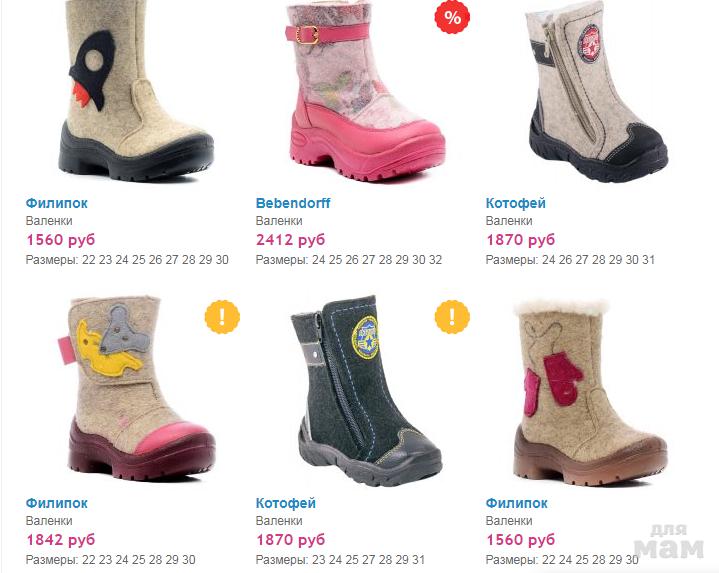Open the mouse appliqué boot photo

click(x=138, y=389)
